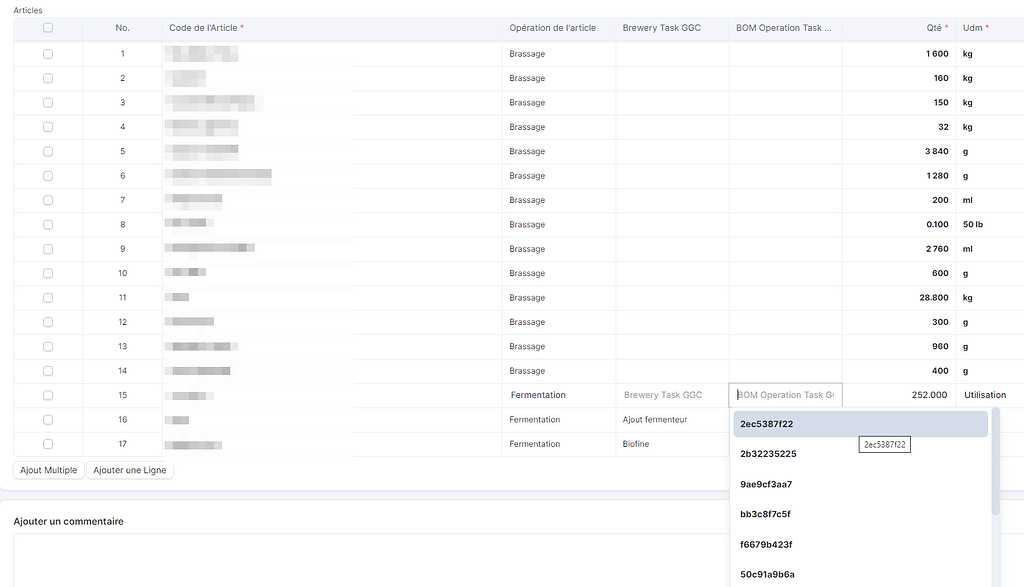
Task: Click the Brewery Task GGC field on row 15
Action: click(x=670, y=394)
